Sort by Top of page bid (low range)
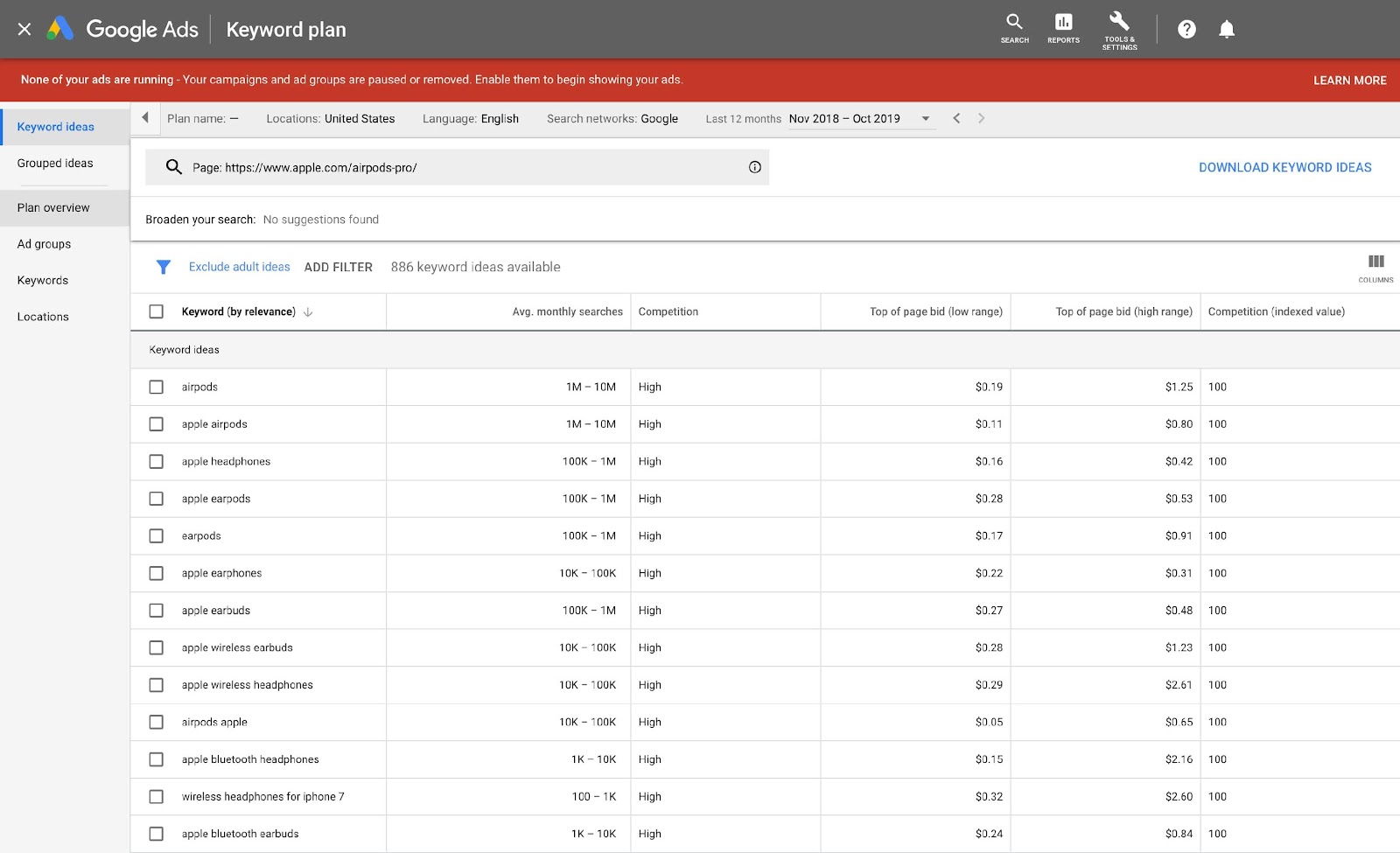The height and width of the screenshot is (853, 1400). (936, 312)
